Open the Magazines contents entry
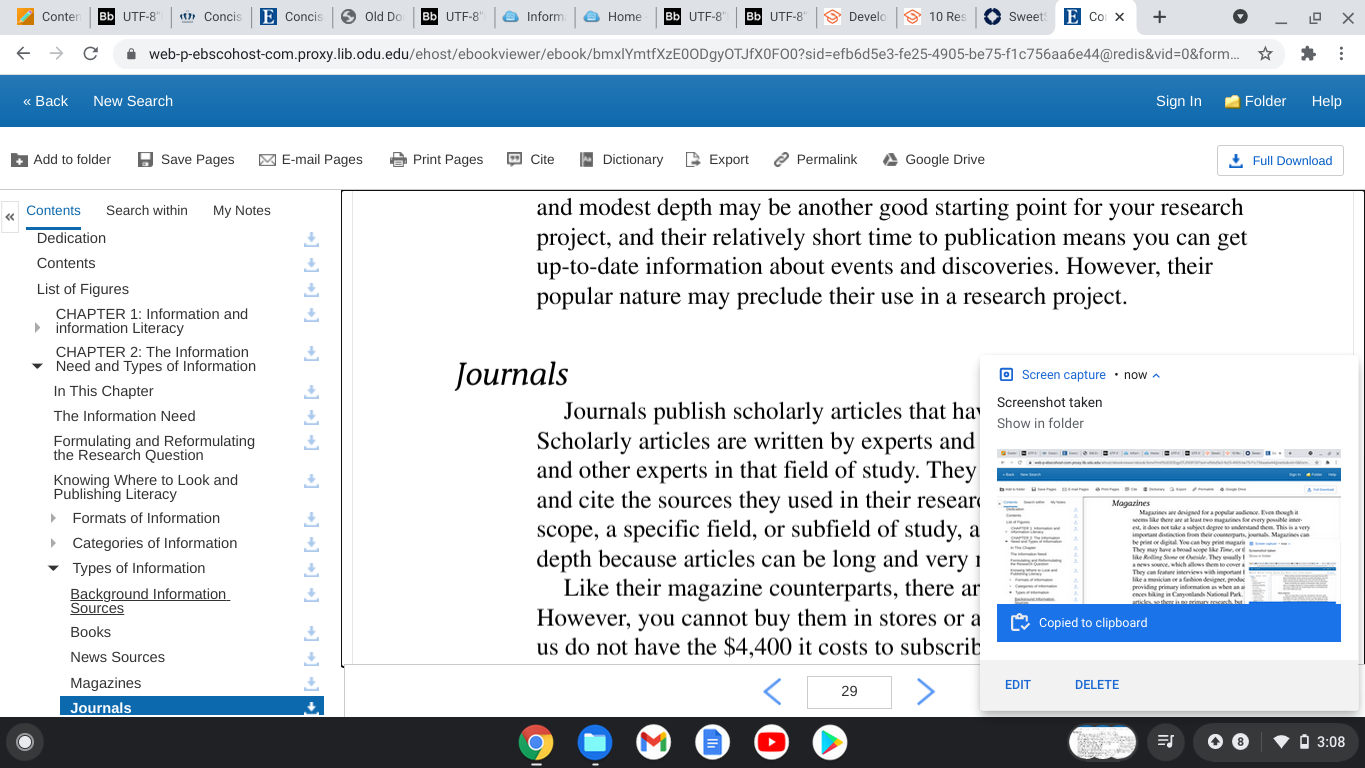Viewport: 1365px width, 768px height. (106, 683)
